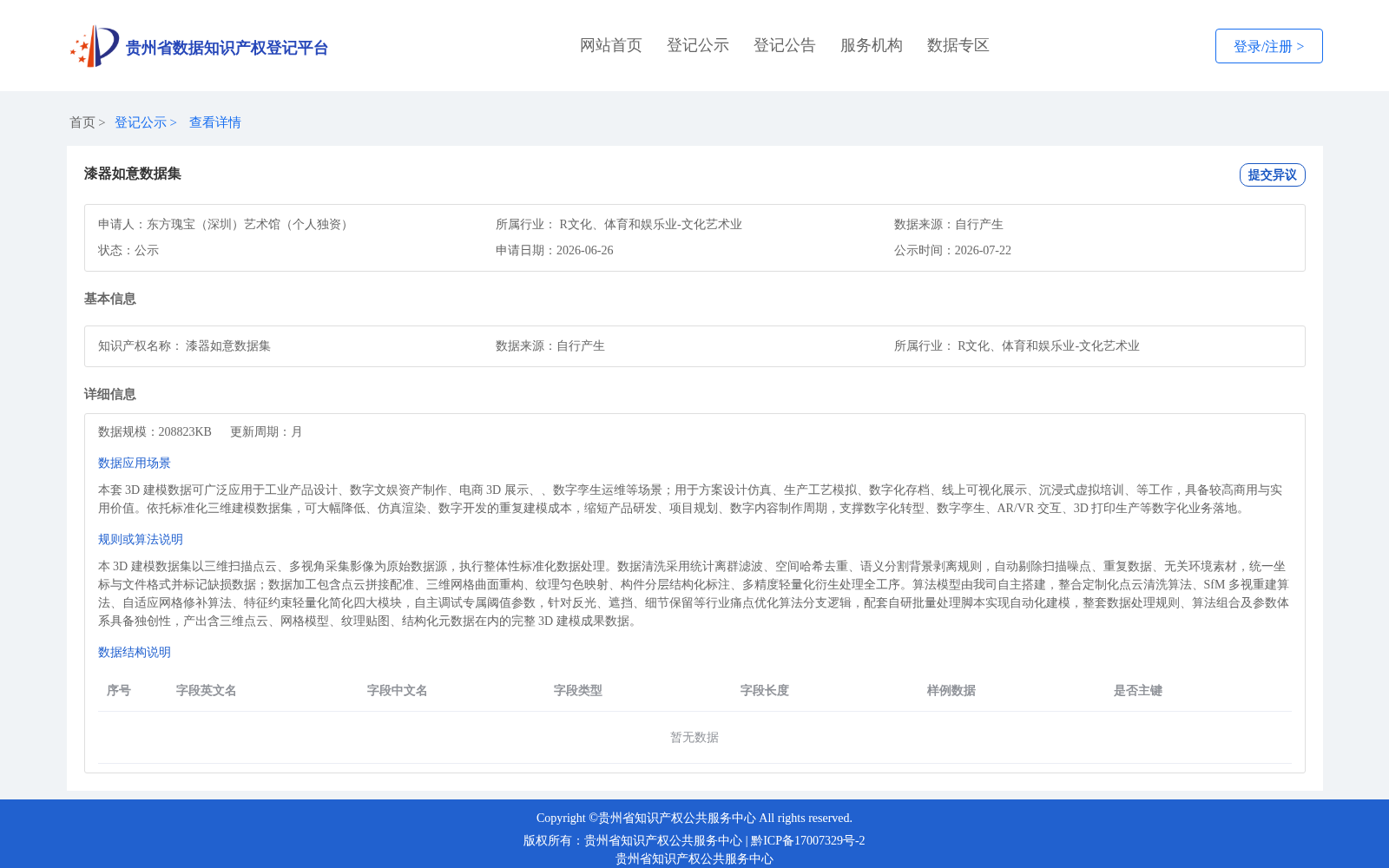This screenshot has width=1389, height=868.
Task: Click the 数据规模：208823KB value
Action: click(x=155, y=431)
